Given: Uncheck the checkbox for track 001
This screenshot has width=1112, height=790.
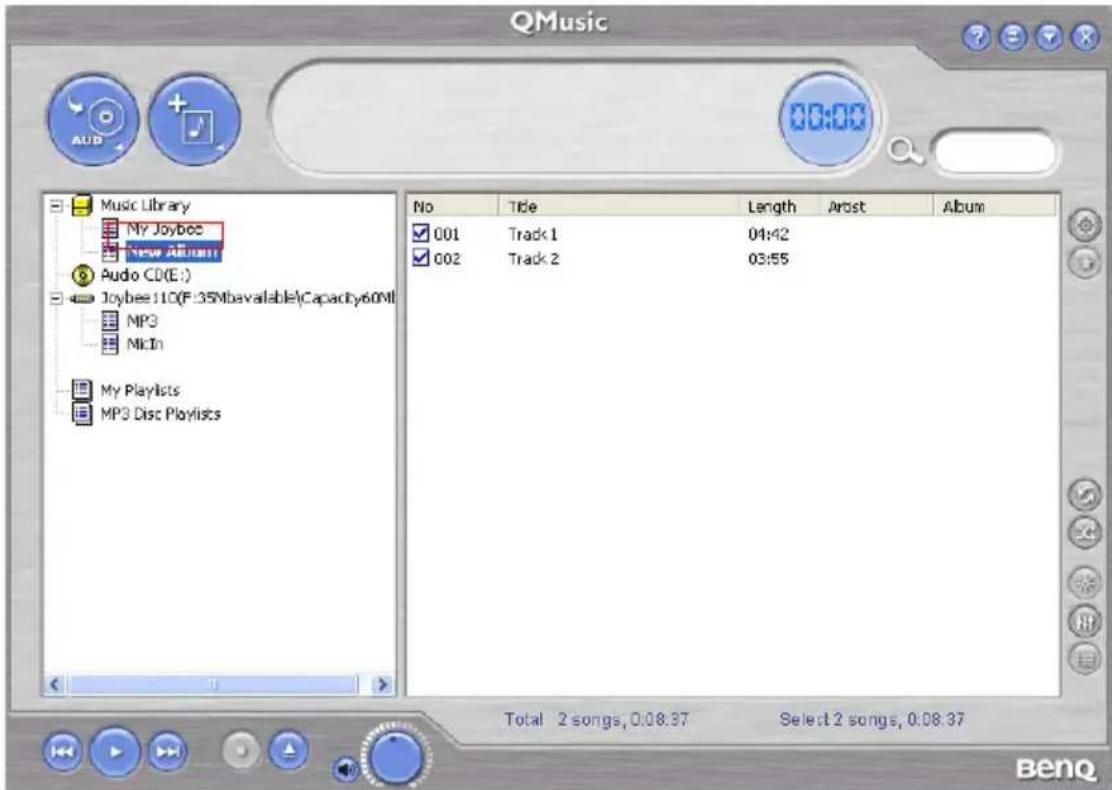Looking at the screenshot, I should click(421, 233).
